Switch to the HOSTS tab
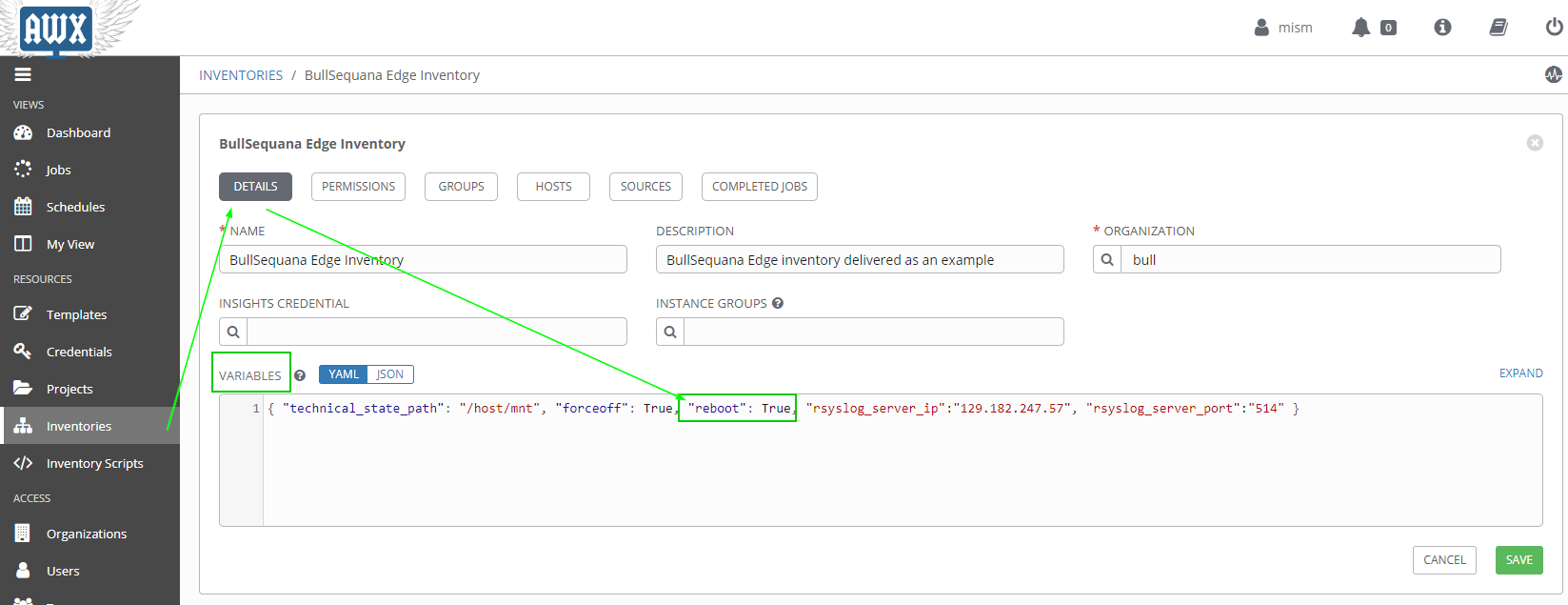This screenshot has width=1568, height=605. 553,187
